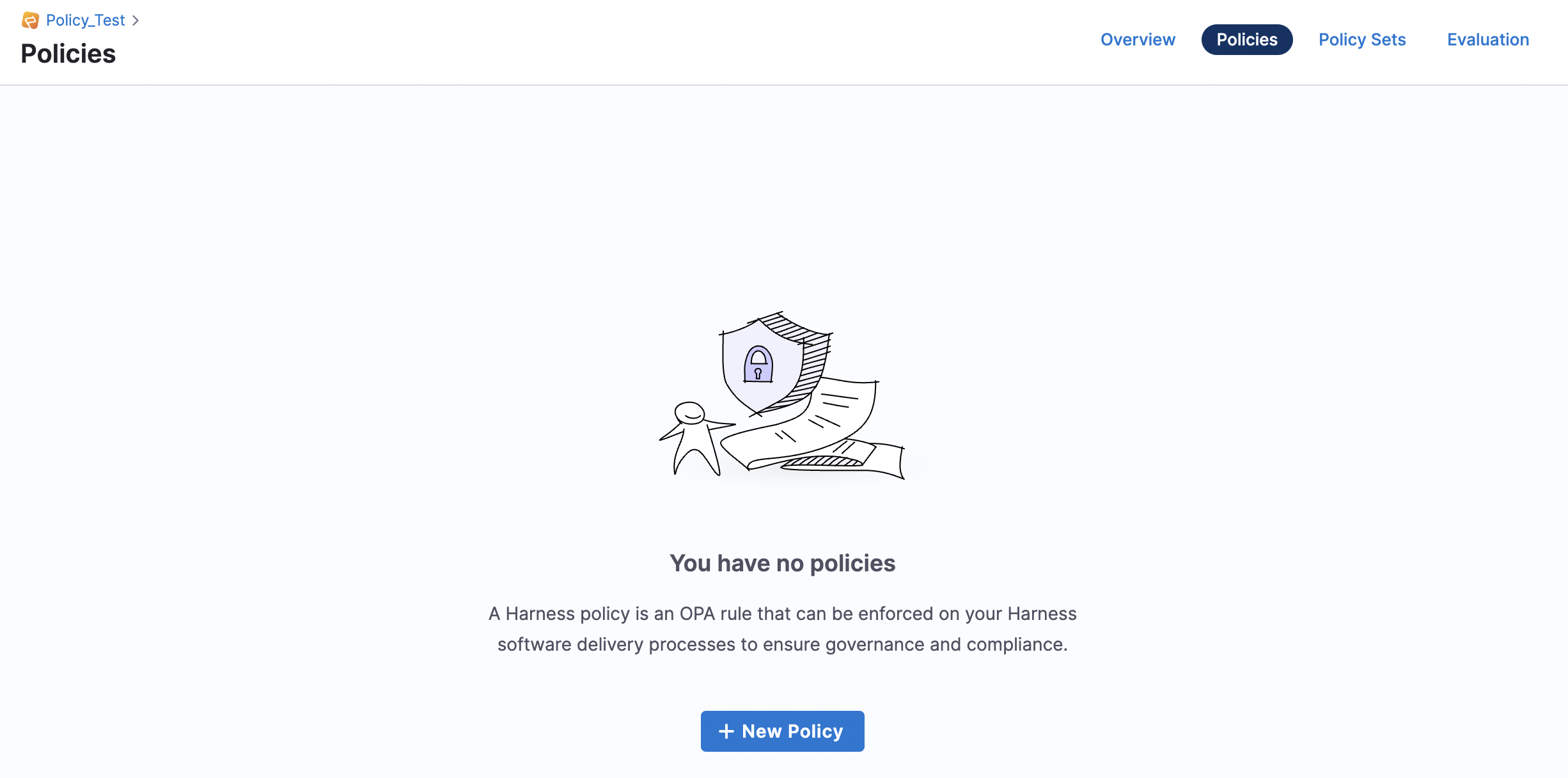Click the orange project icon beside Policy_Test
1568x778 pixels.
pyautogui.click(x=30, y=20)
